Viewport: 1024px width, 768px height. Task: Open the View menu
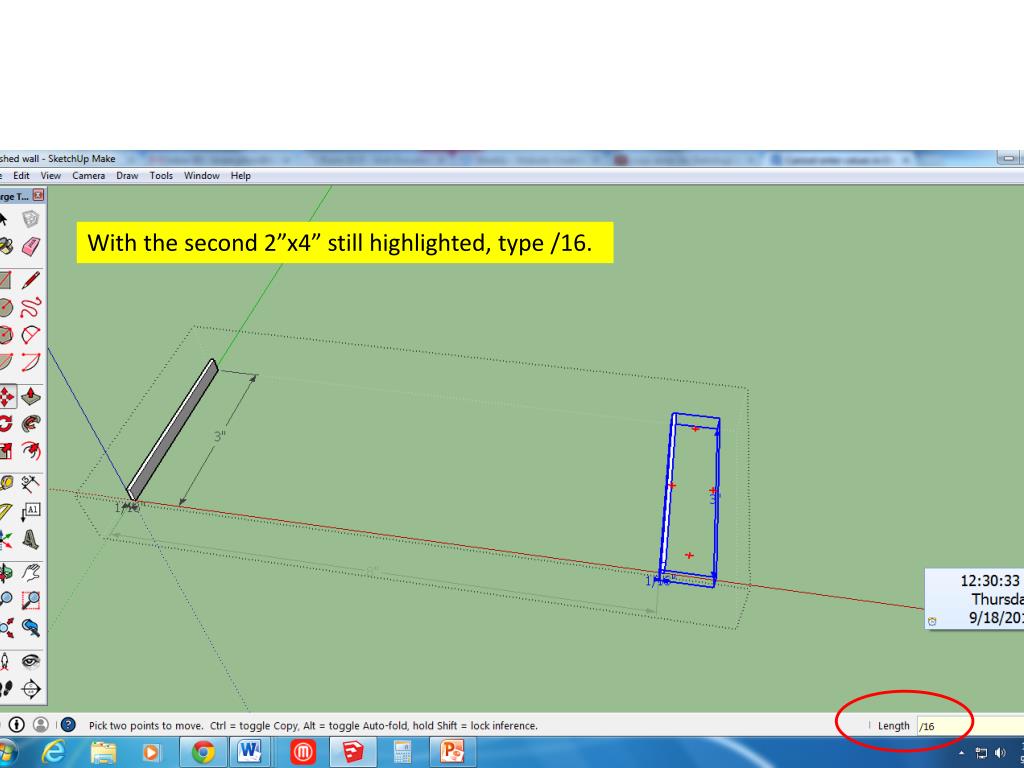pos(50,176)
